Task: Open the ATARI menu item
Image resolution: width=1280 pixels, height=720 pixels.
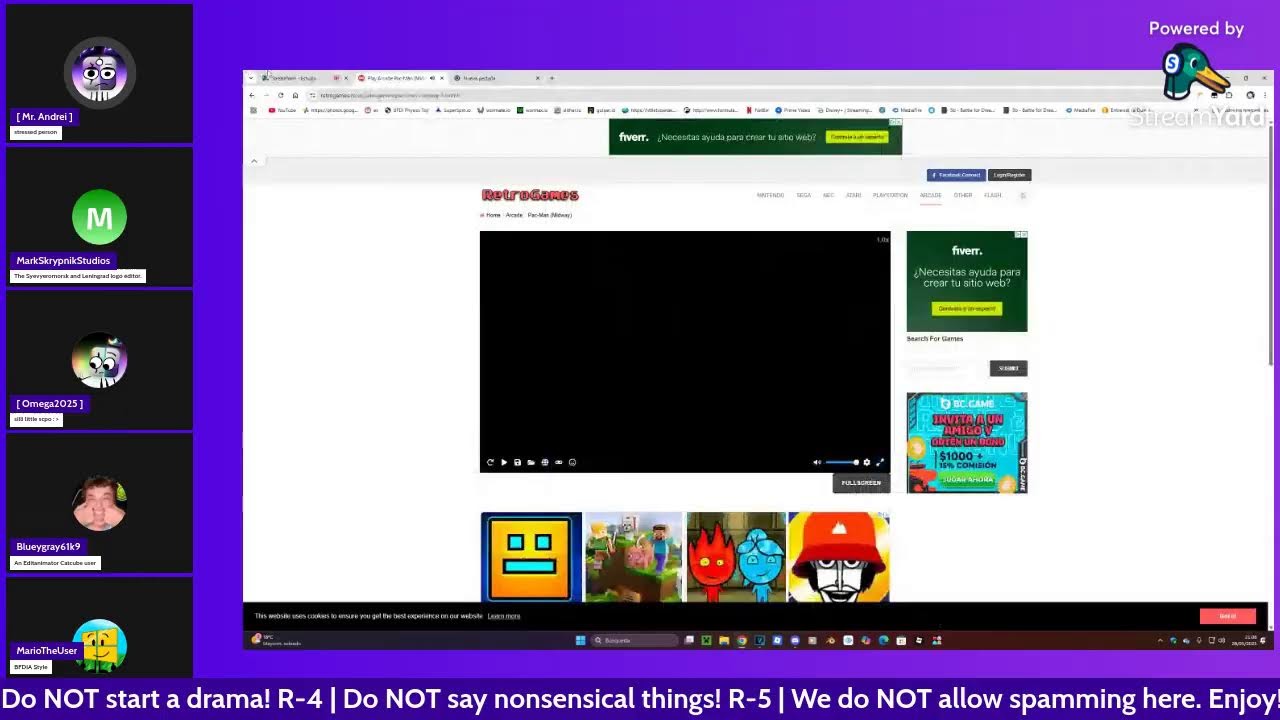Action: point(853,195)
